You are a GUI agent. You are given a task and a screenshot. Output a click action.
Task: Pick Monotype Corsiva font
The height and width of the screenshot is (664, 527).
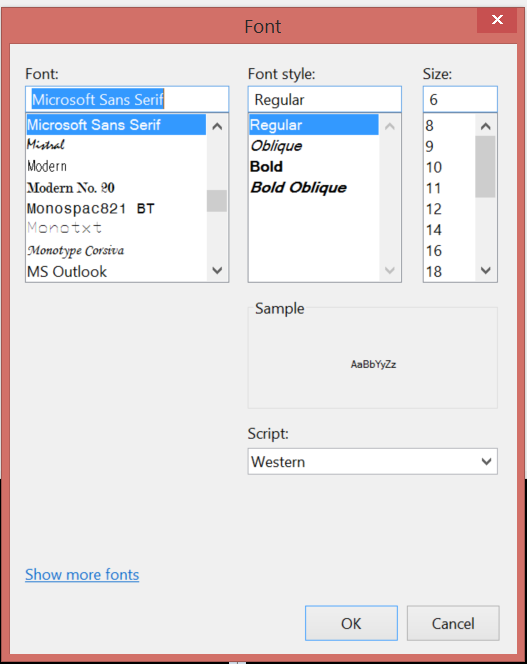[116, 250]
